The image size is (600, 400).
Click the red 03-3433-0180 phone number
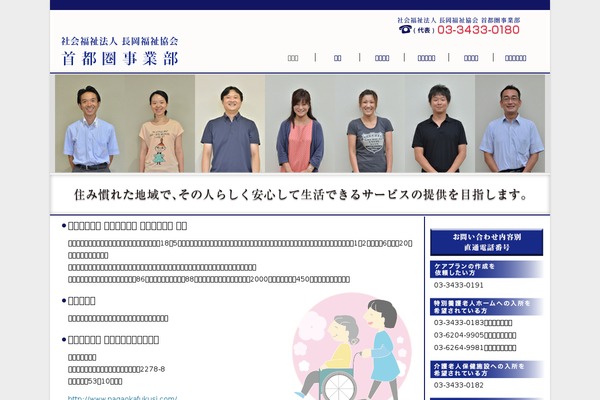478,29
